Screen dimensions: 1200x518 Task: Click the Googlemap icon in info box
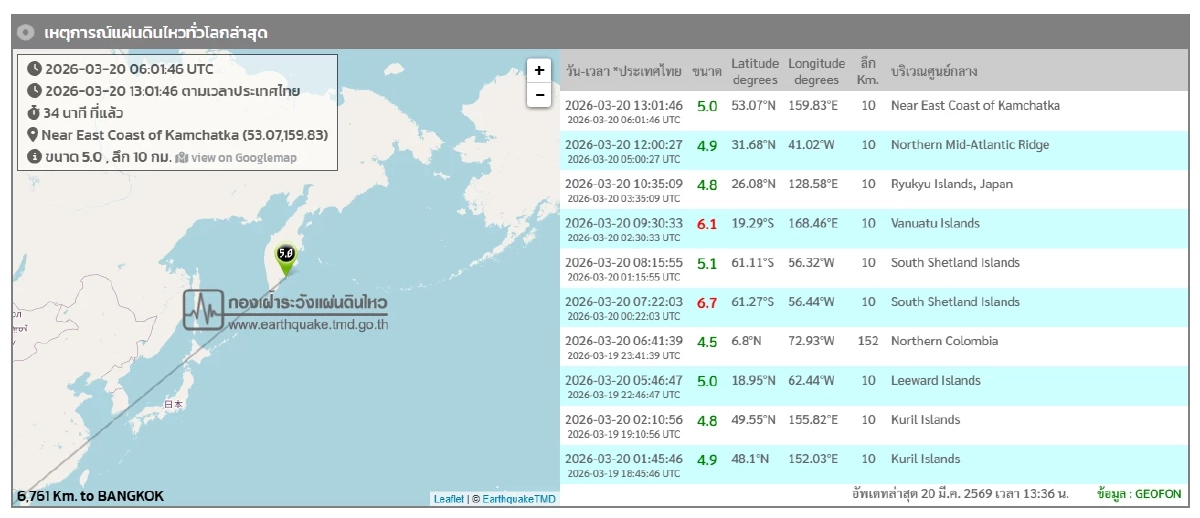click(181, 157)
